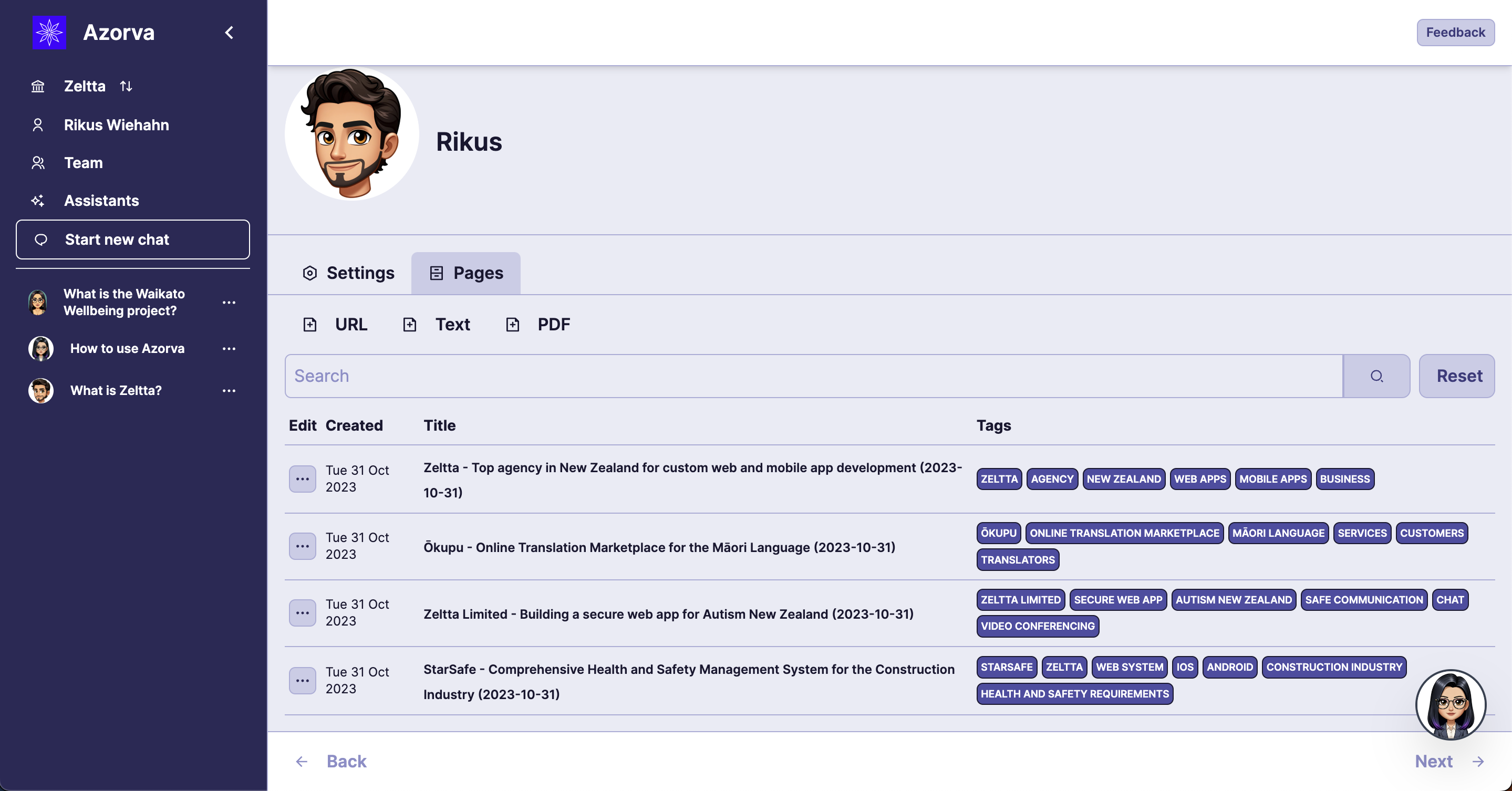This screenshot has height=791, width=1512.
Task: Open the chat assistant avatar bottom right
Action: tap(1451, 704)
